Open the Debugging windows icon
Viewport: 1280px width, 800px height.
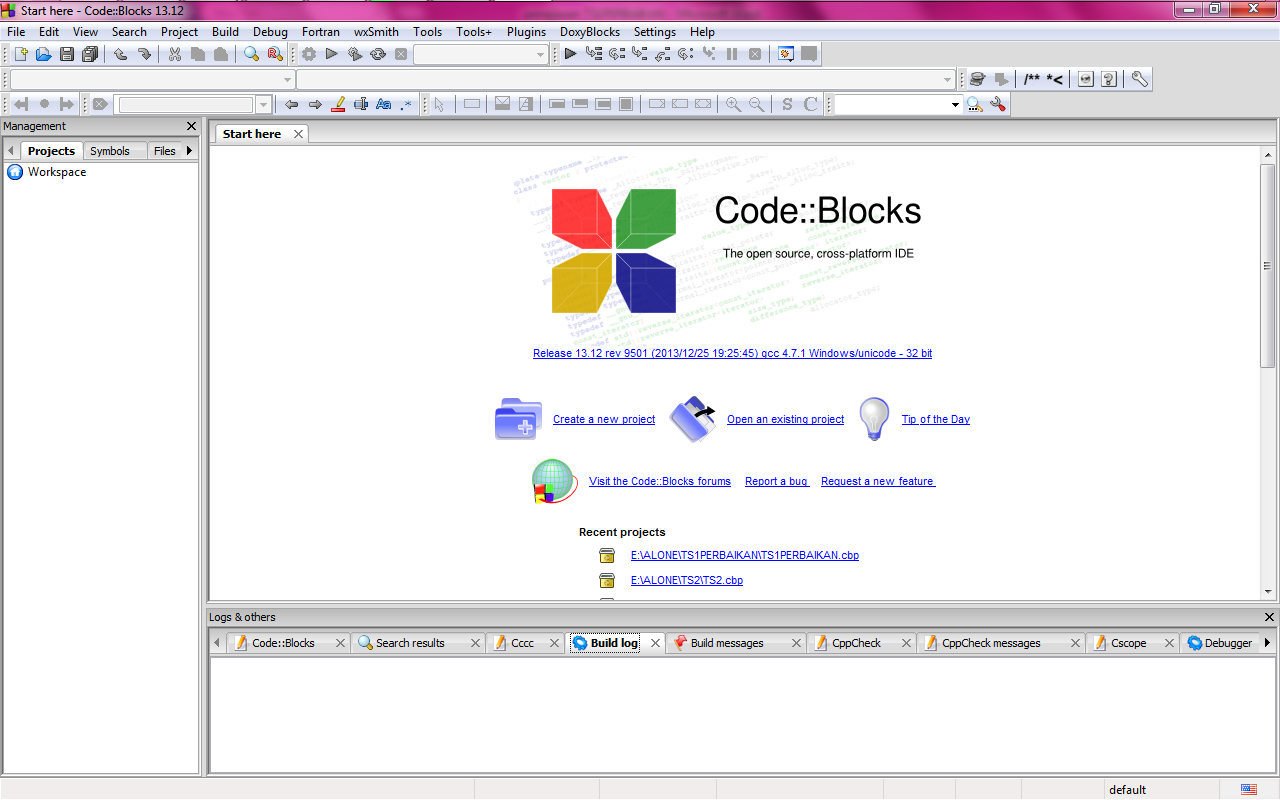point(786,54)
